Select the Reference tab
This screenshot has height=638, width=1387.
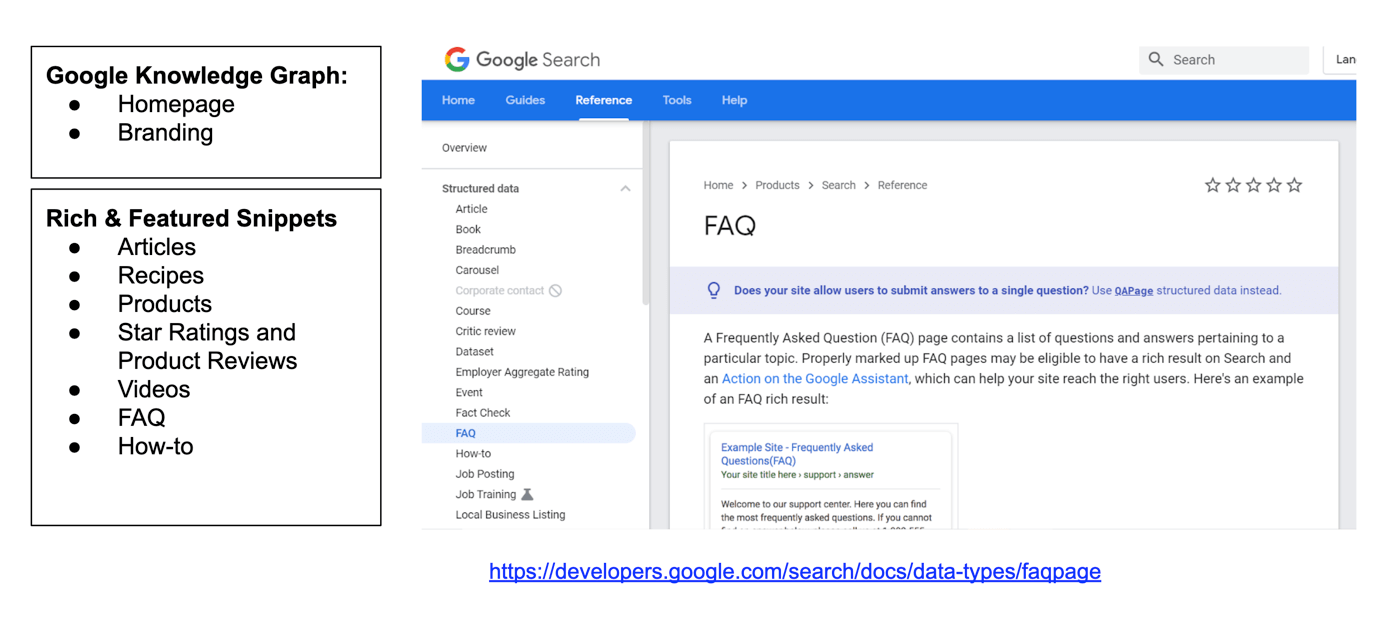[x=603, y=100]
